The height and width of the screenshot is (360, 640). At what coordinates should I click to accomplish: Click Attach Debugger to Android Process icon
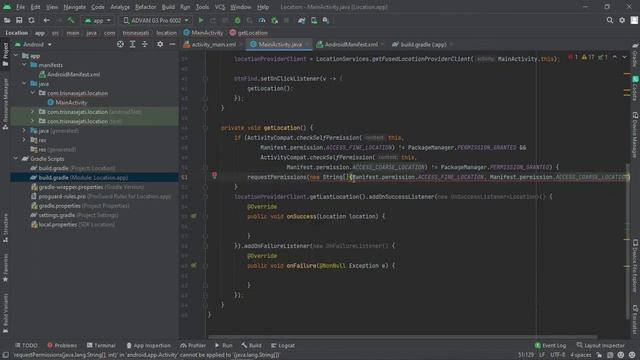(274, 20)
